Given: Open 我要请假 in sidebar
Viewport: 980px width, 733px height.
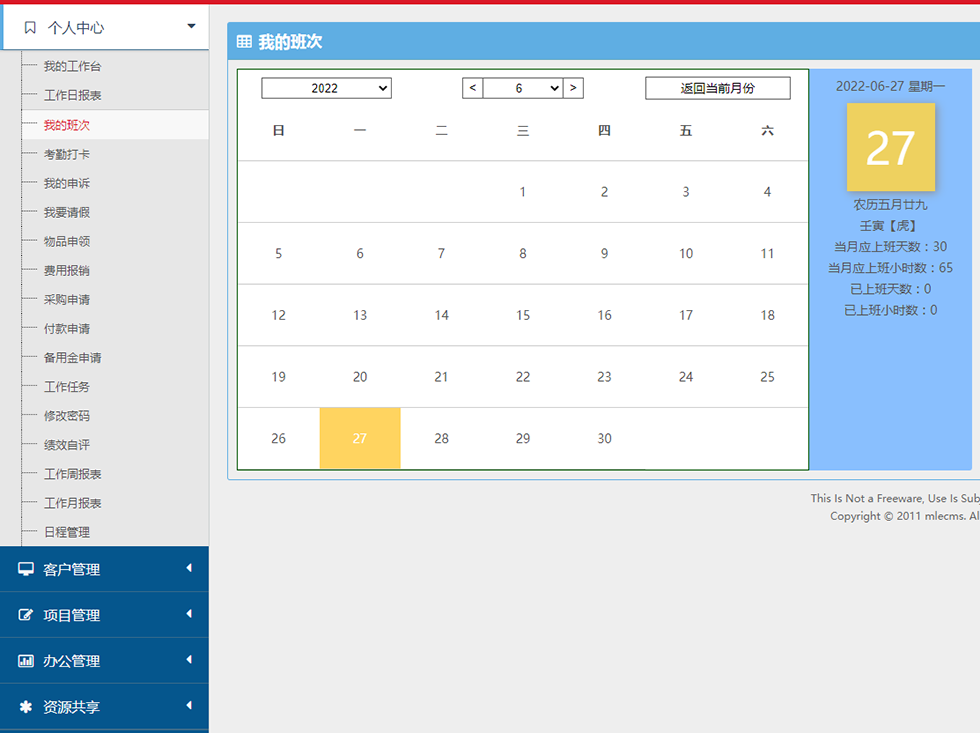Looking at the screenshot, I should [x=67, y=212].
